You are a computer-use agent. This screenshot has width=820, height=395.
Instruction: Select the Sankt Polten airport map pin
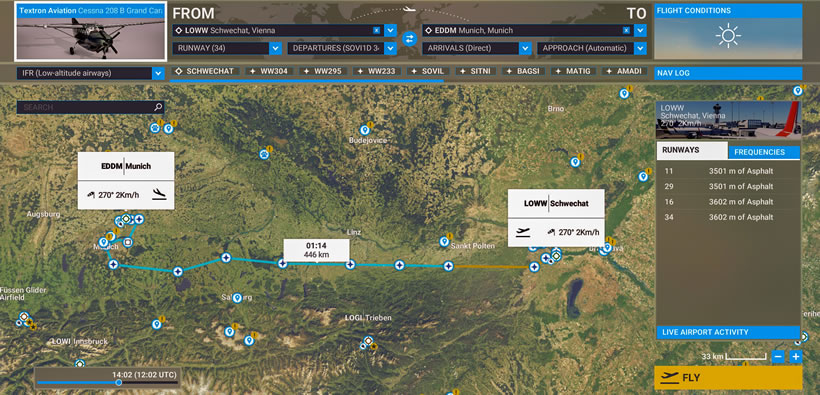pyautogui.click(x=444, y=241)
